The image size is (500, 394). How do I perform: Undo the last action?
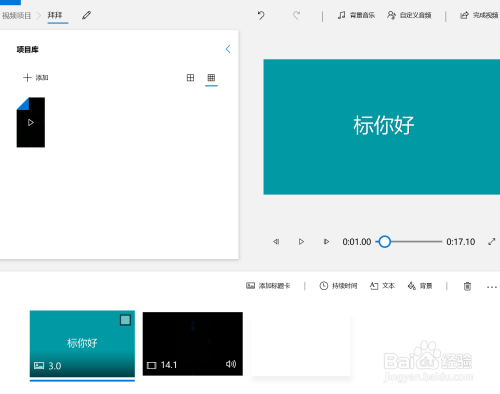261,15
